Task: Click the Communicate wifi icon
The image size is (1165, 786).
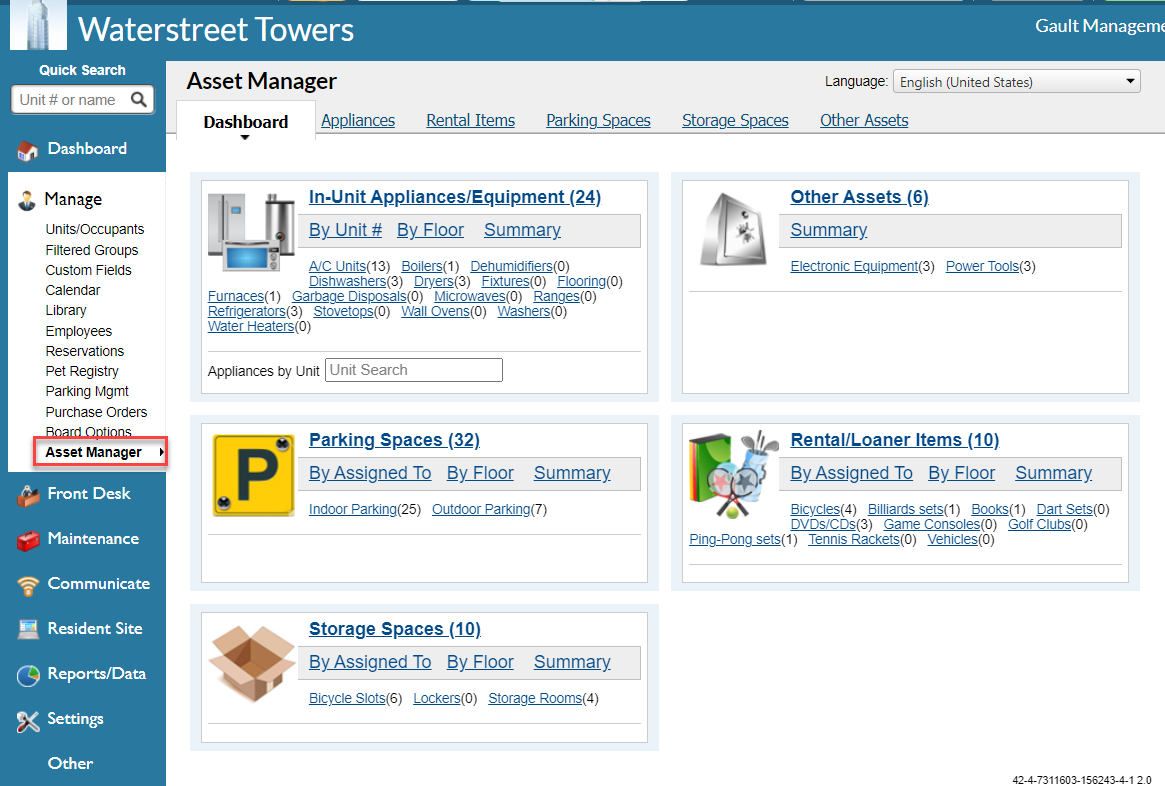Action: [x=28, y=585]
